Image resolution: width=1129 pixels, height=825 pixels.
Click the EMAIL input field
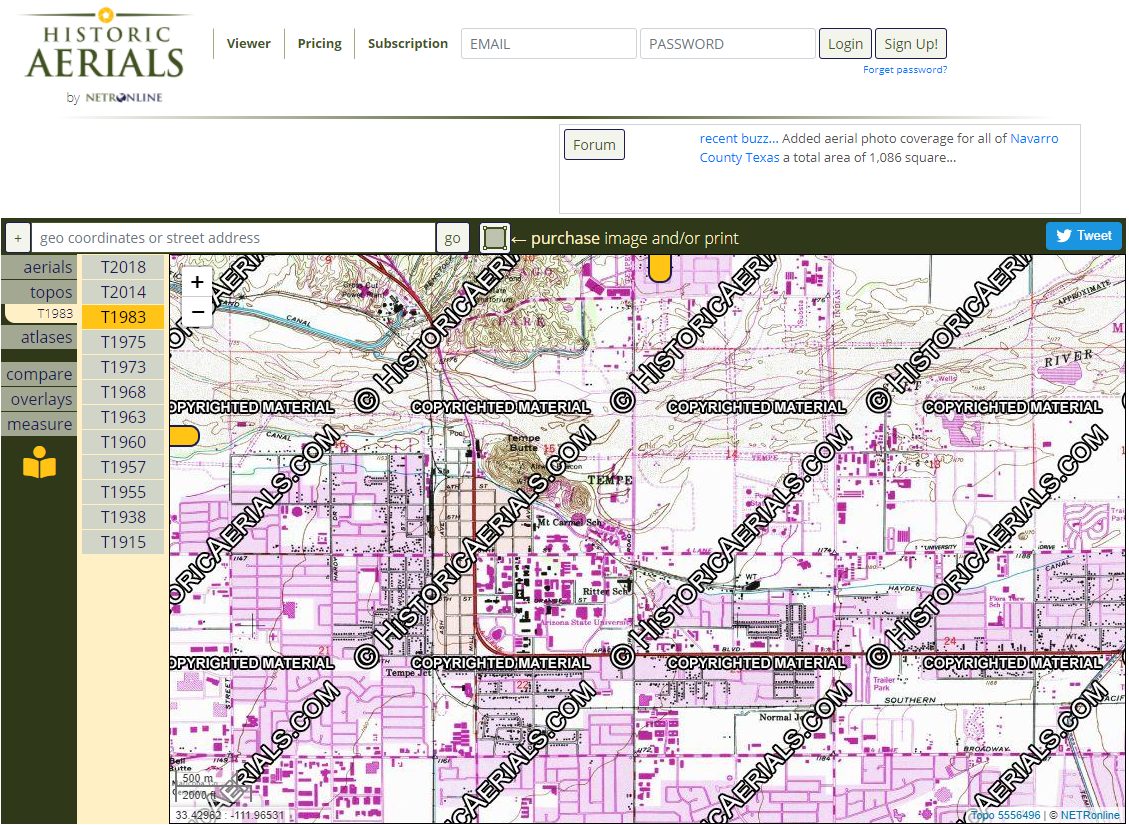pyautogui.click(x=548, y=43)
